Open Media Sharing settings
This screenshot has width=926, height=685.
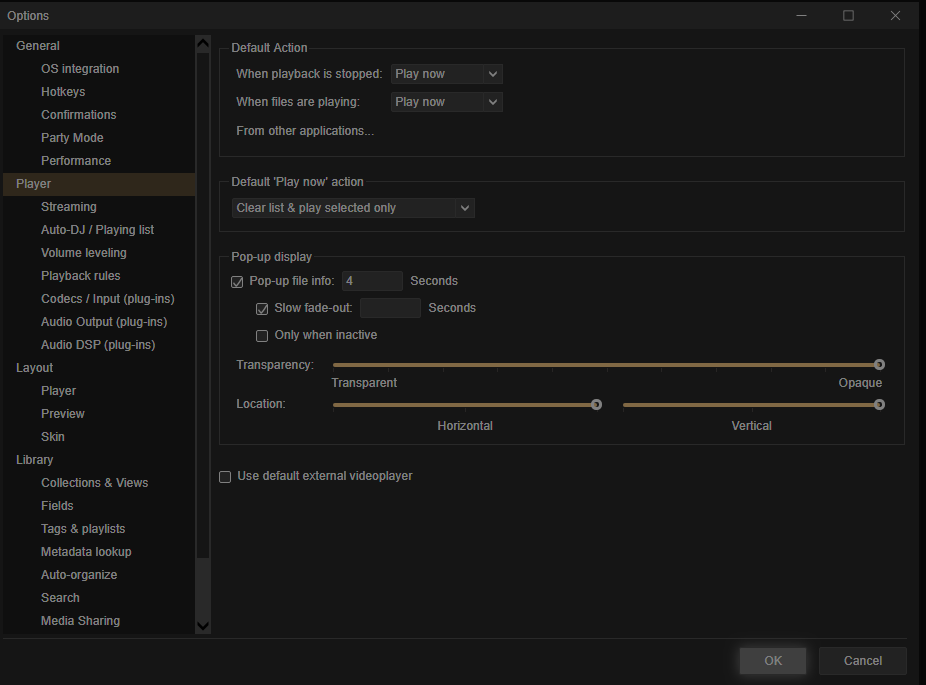tap(80, 621)
